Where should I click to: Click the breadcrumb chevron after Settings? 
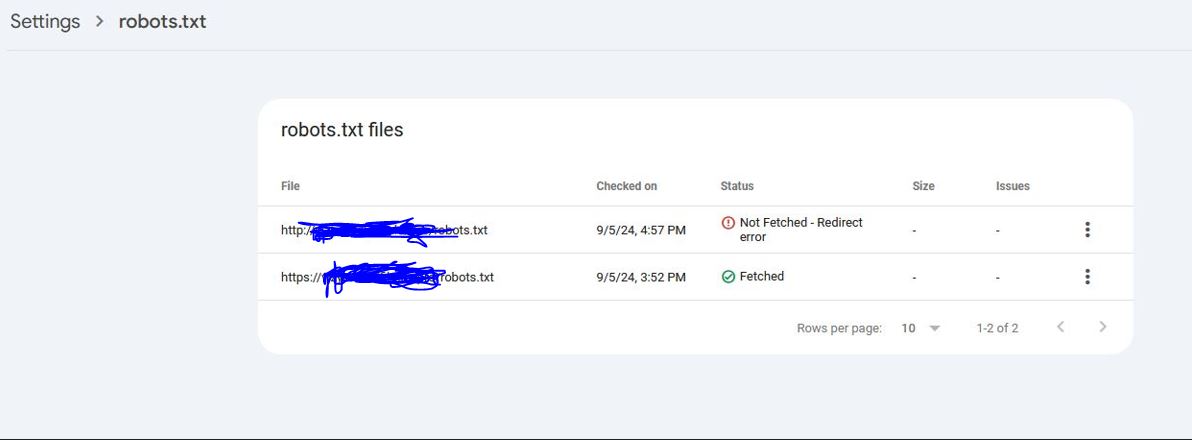point(100,21)
